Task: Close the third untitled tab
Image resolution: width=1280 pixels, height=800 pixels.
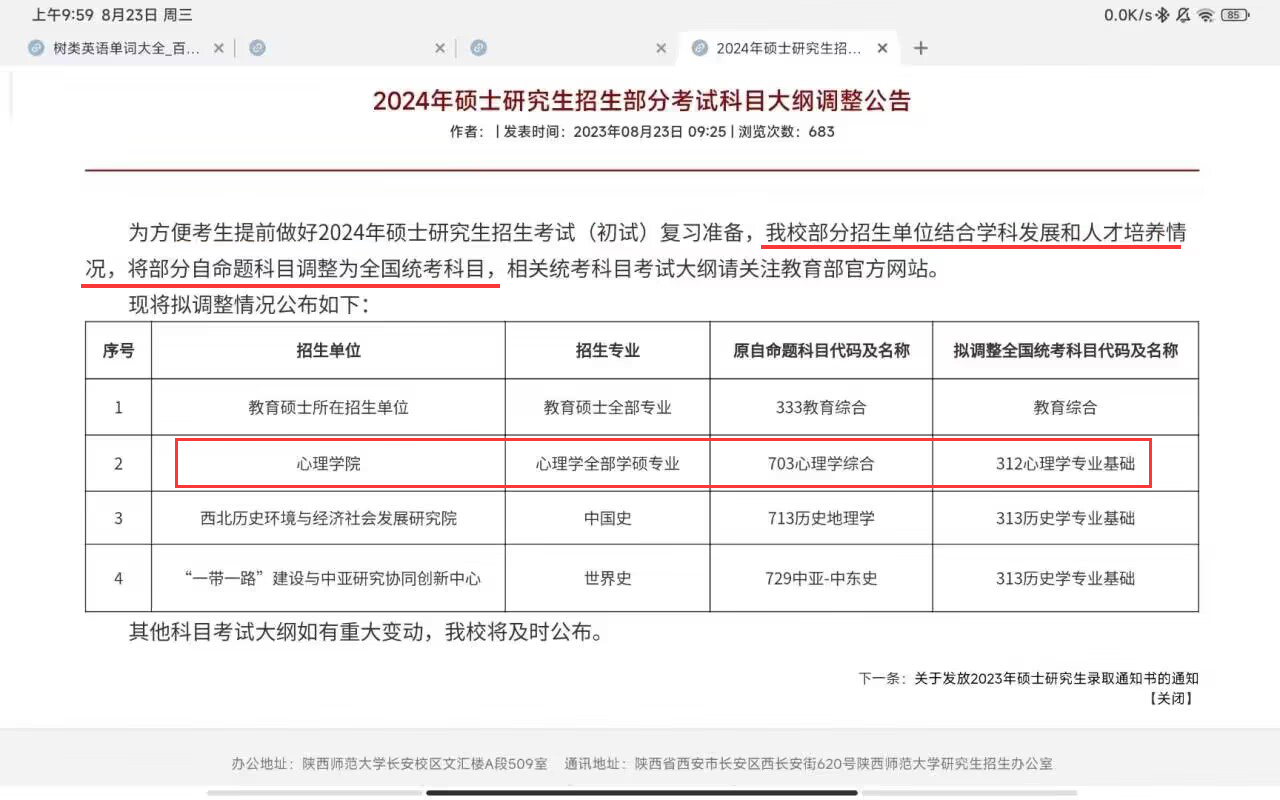Action: pyautogui.click(x=661, y=48)
